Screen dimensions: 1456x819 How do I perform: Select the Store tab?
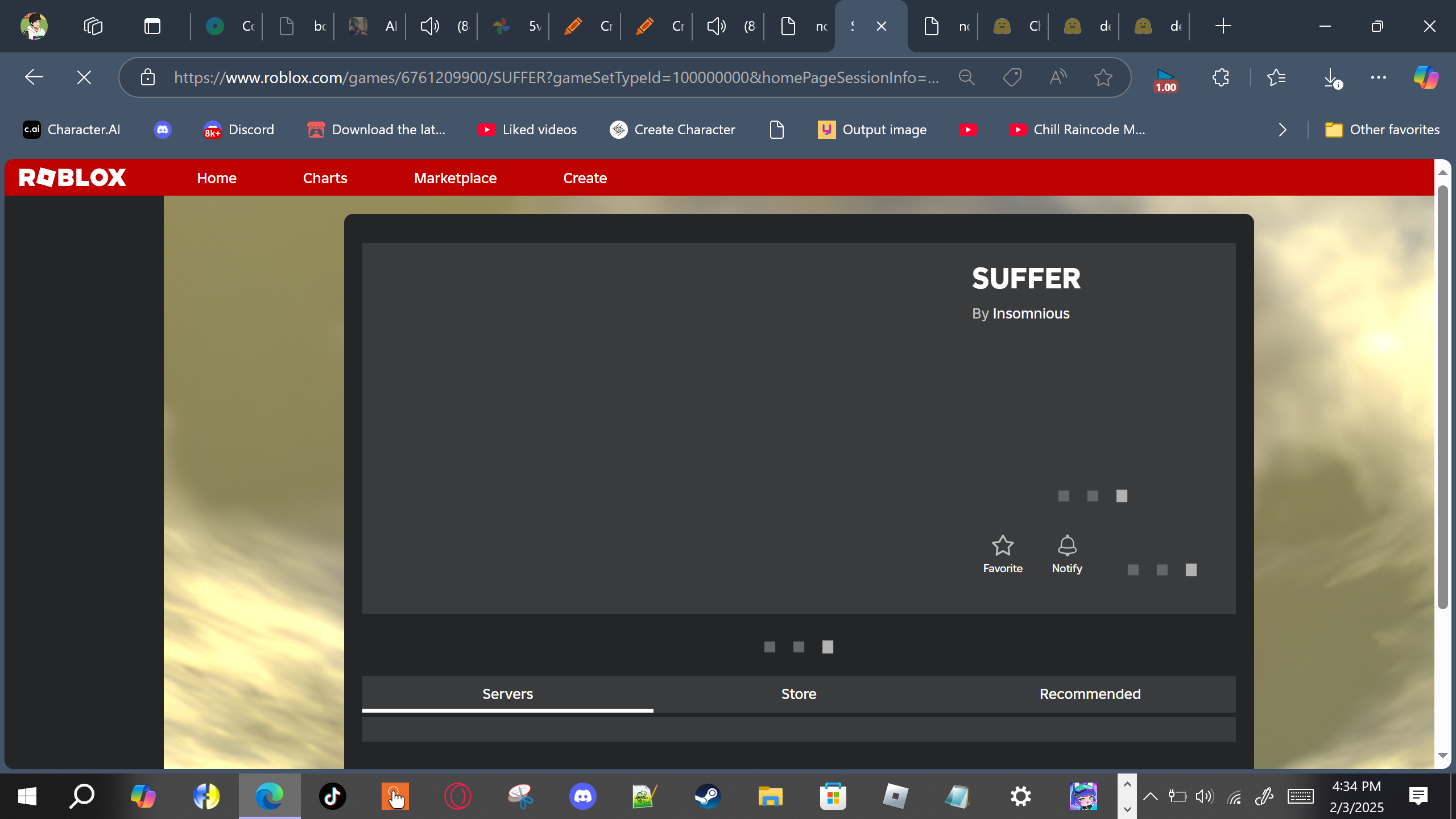click(799, 694)
